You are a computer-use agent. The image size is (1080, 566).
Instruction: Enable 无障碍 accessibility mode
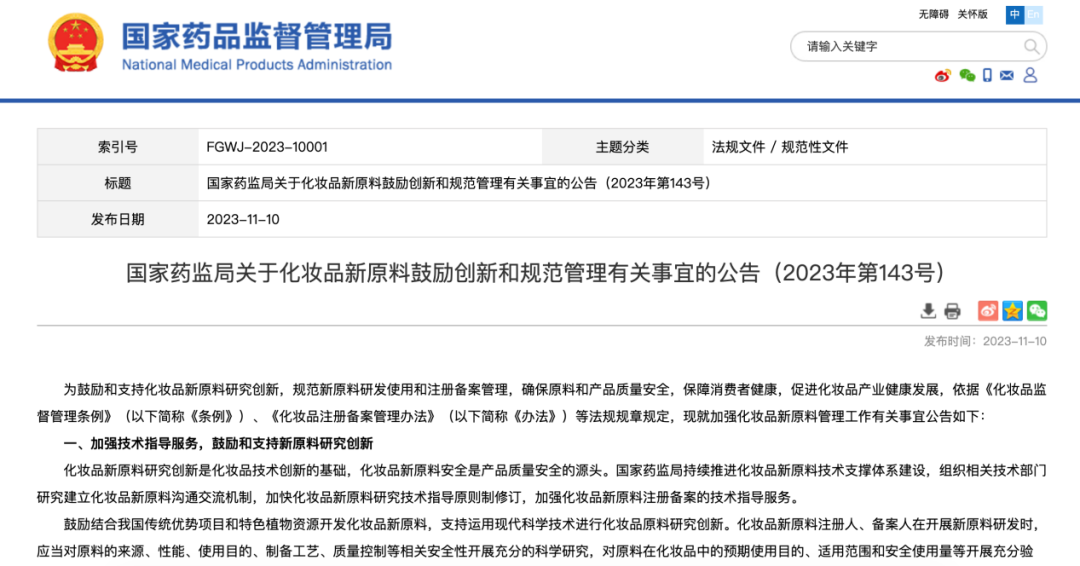click(933, 14)
